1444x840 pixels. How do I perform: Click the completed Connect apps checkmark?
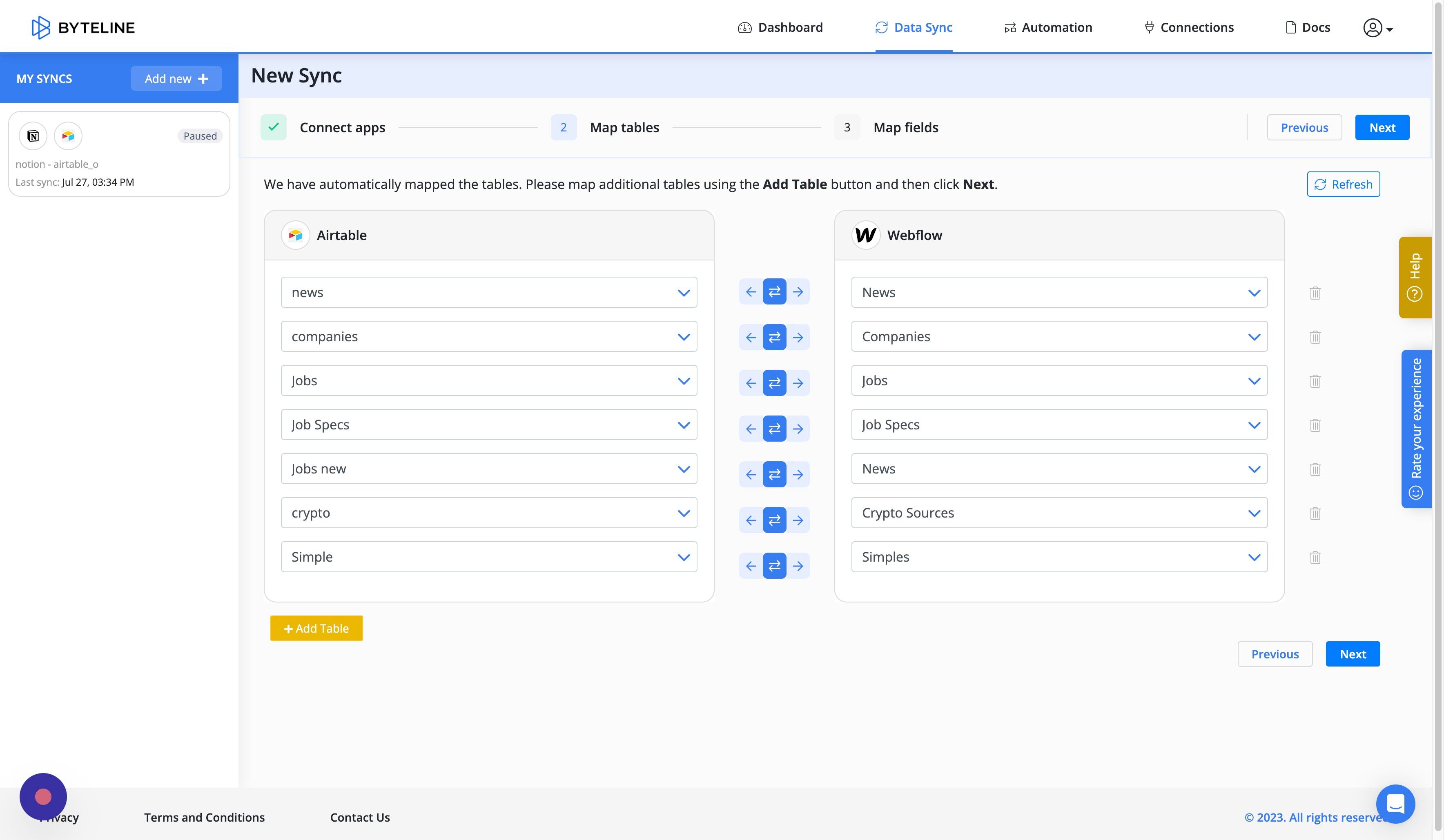click(273, 127)
